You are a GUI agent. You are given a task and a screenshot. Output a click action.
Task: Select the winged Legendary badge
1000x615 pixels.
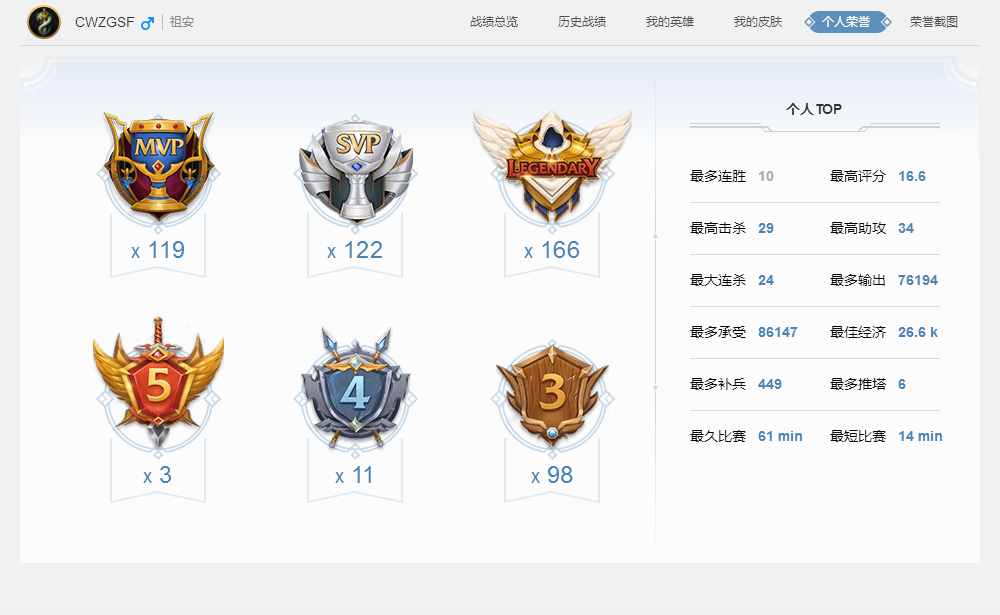point(552,166)
